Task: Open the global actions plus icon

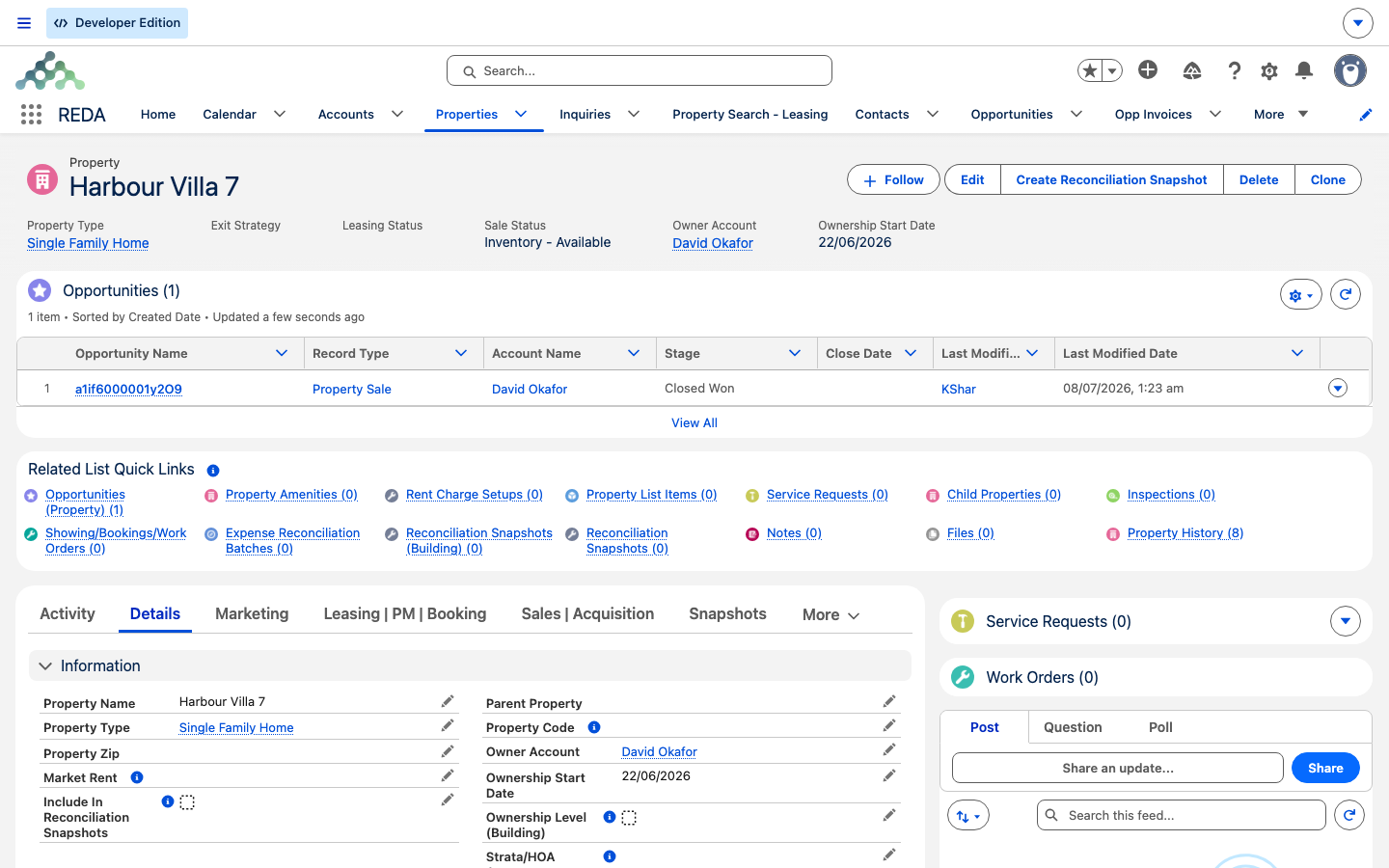Action: 1148,69
